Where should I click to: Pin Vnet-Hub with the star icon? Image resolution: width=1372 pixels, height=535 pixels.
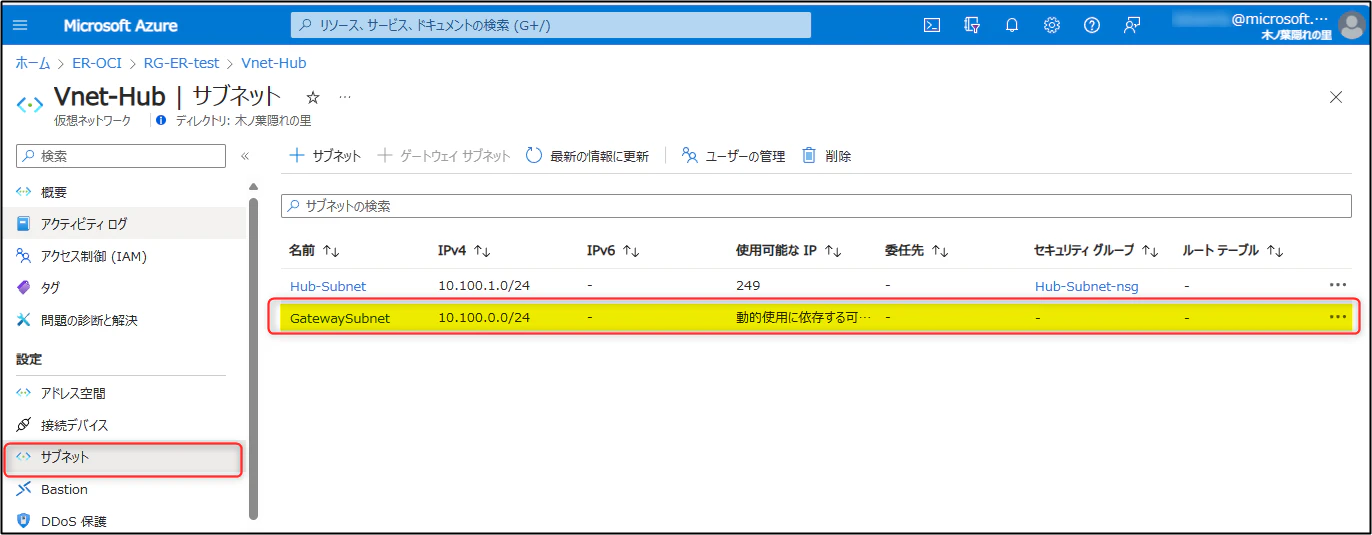(313, 97)
